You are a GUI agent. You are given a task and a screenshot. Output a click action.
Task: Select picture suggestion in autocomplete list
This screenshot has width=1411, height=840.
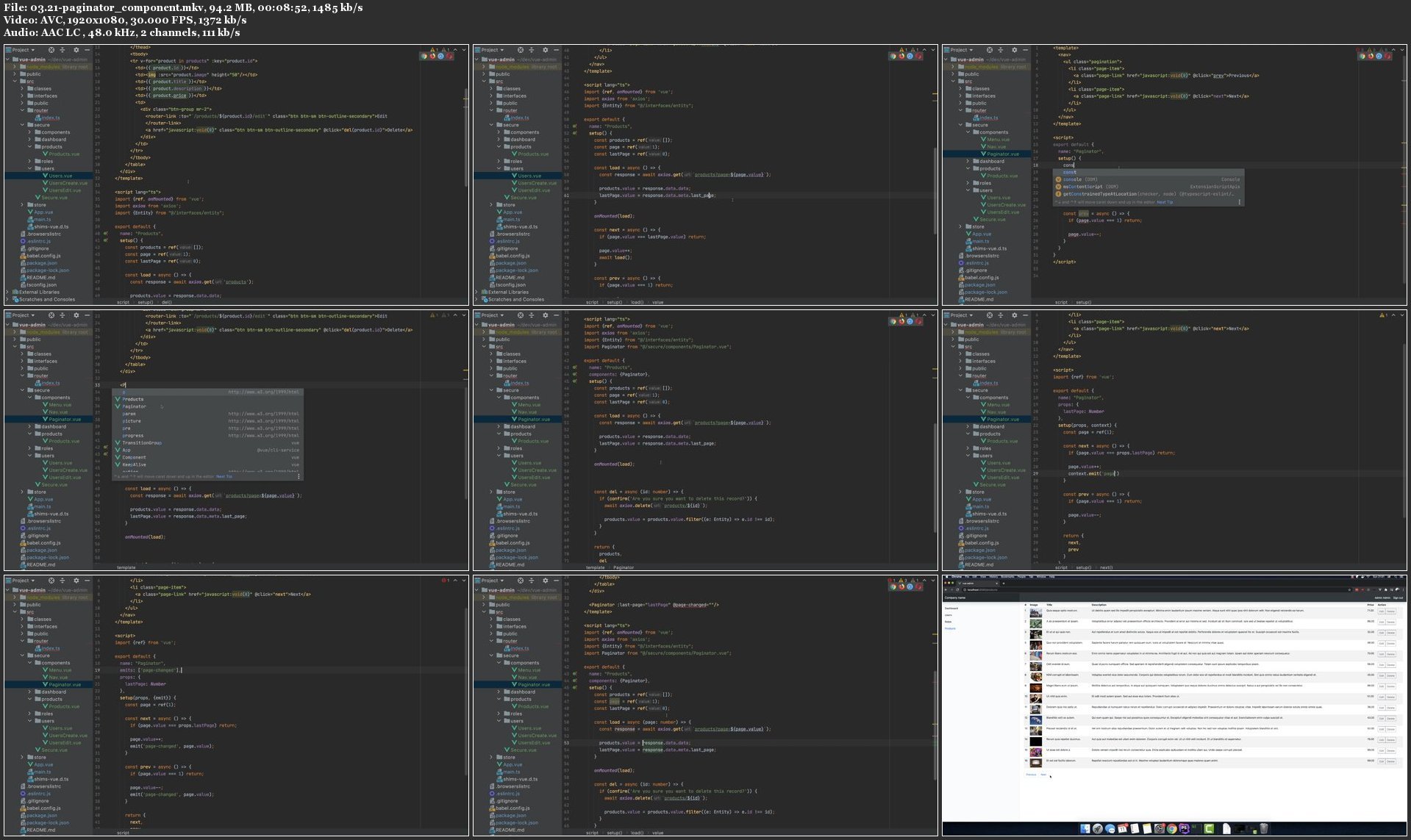(x=207, y=421)
